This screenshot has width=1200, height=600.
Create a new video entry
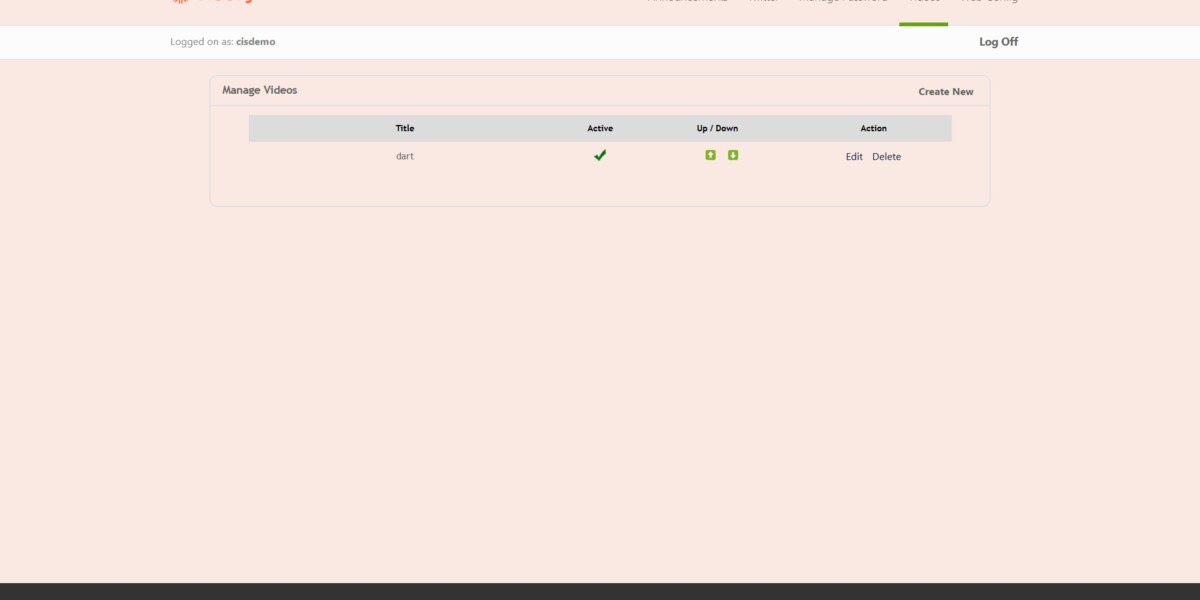click(x=945, y=92)
